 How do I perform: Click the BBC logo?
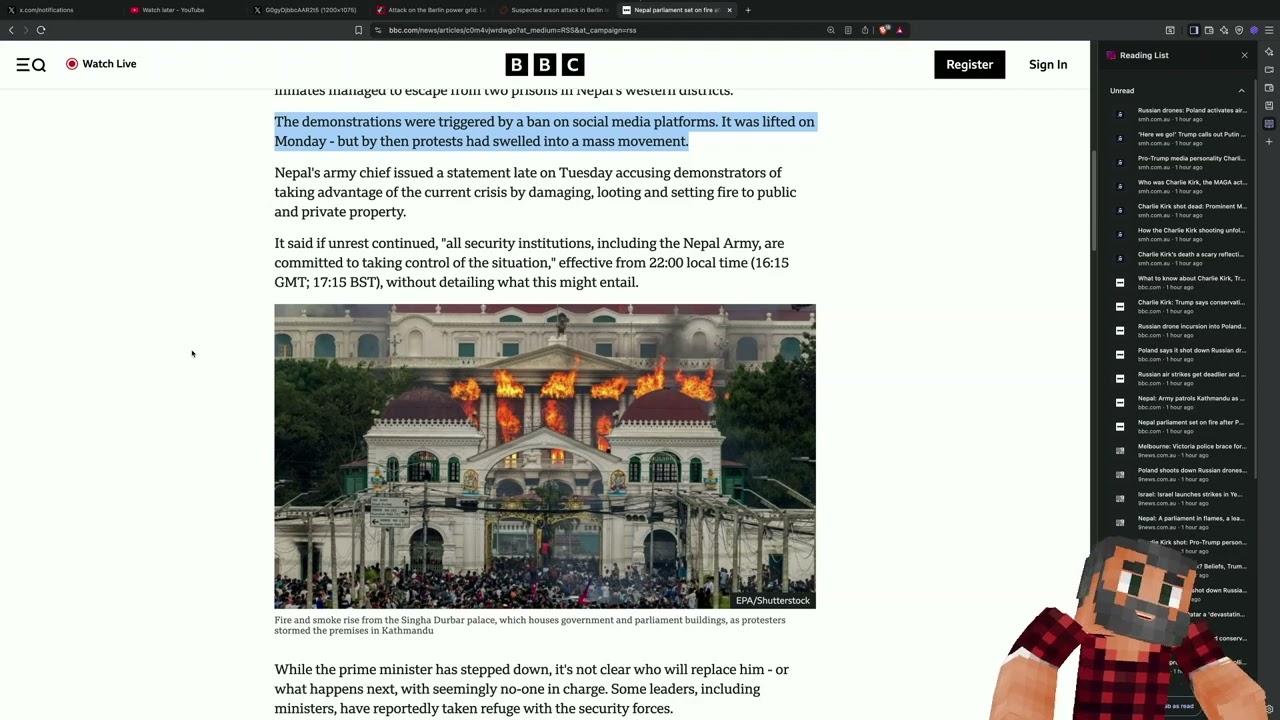click(x=544, y=65)
